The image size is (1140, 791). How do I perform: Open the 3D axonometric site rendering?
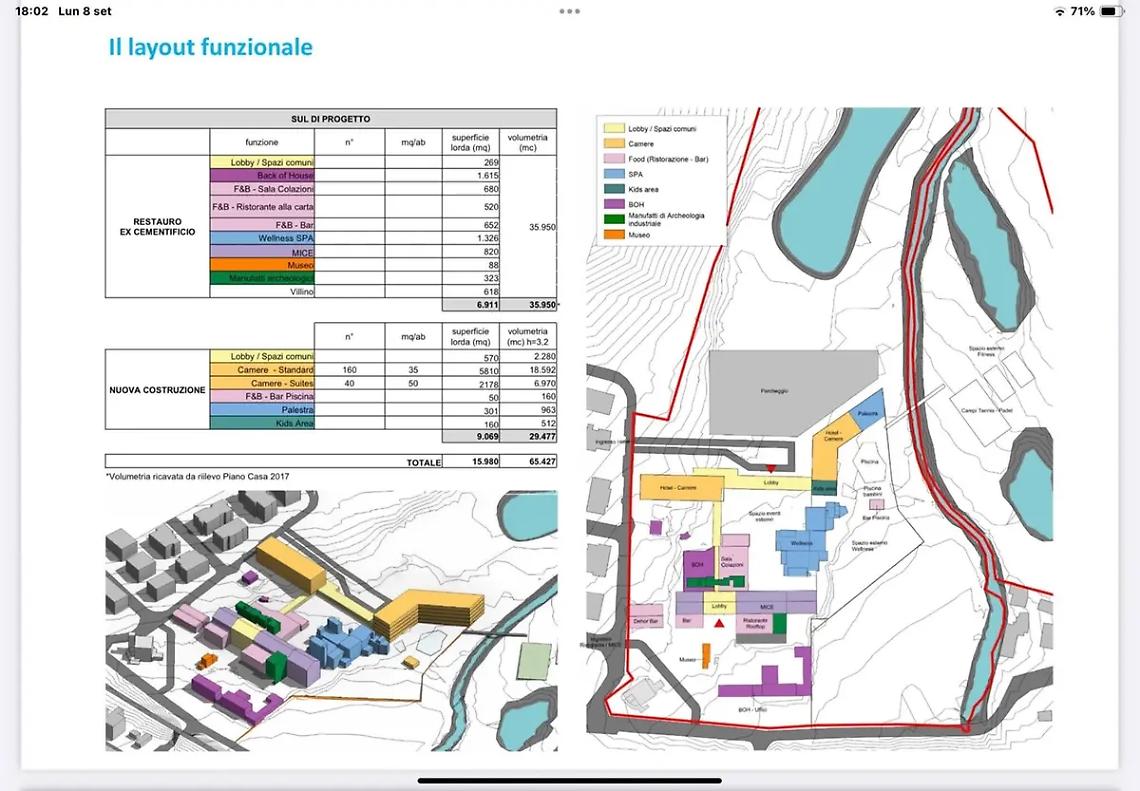[x=331, y=620]
